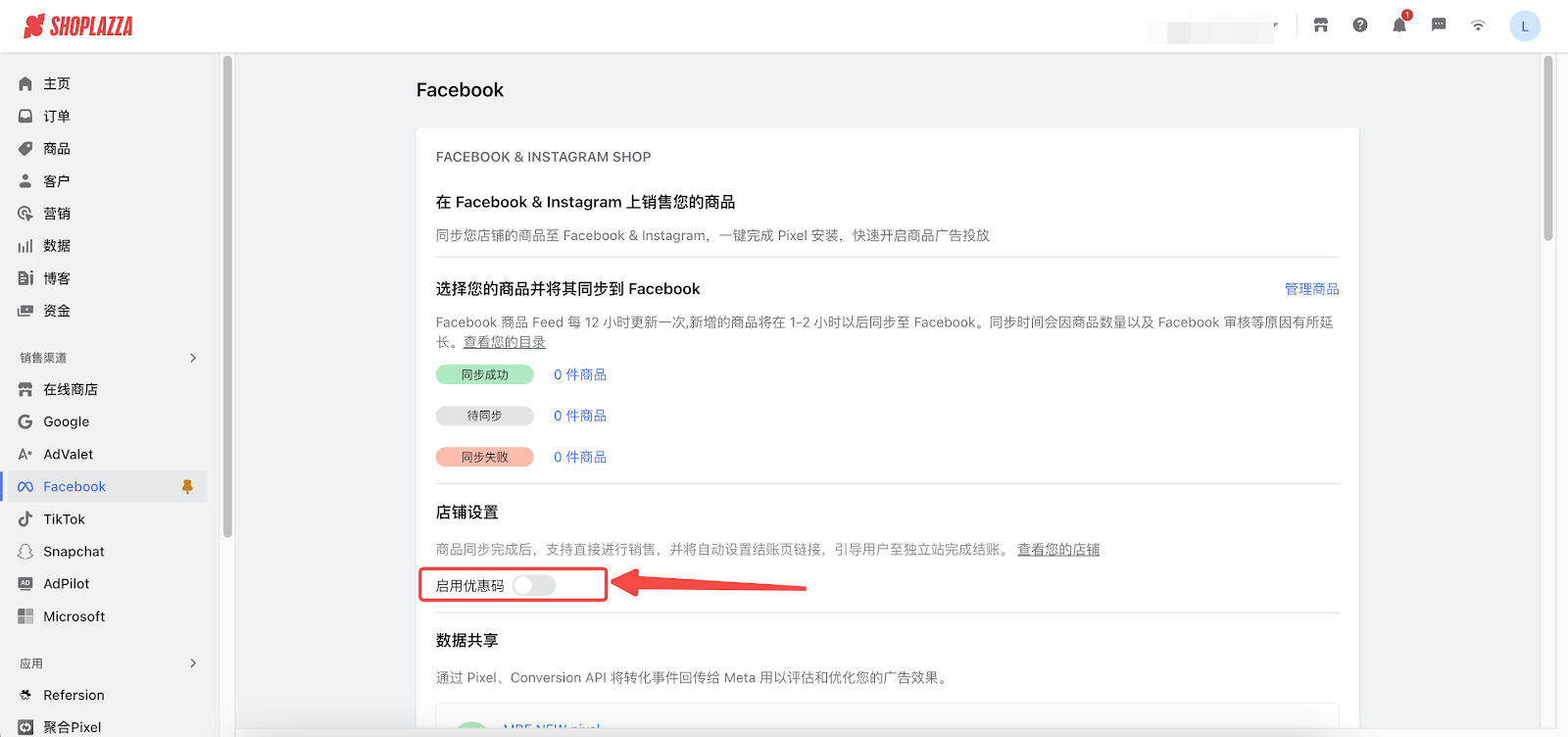Open the chat messages icon
Screen dimensions: 1568x737
pyautogui.click(x=1439, y=25)
